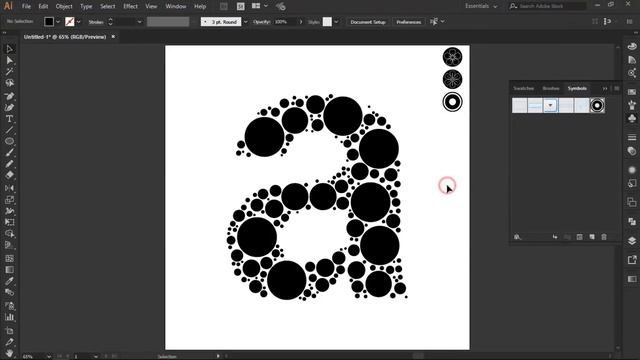Click the black fill color swatch
Screen dimensions: 640x360
(49, 22)
